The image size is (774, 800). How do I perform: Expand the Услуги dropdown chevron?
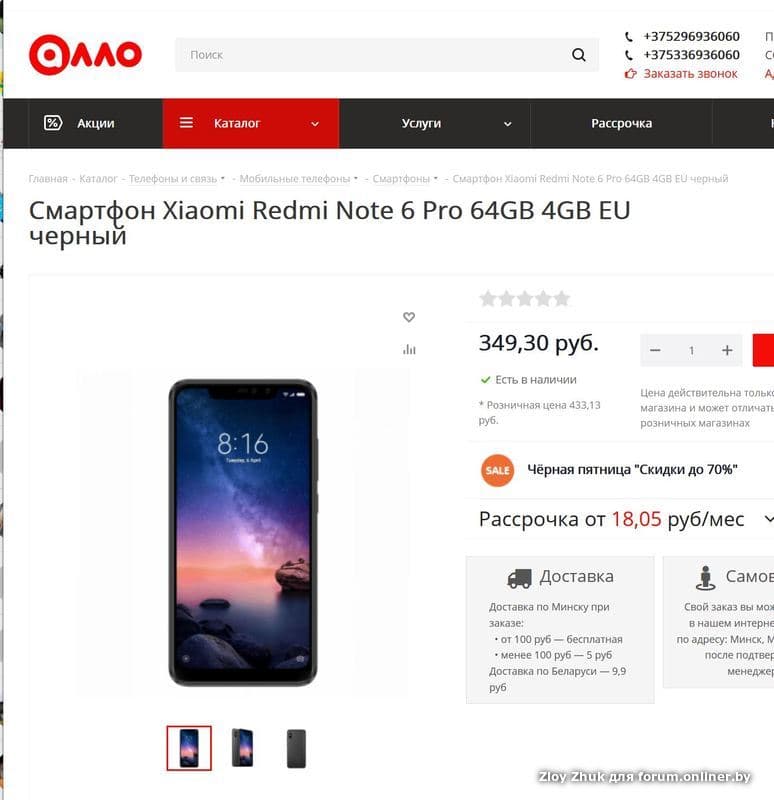coord(507,124)
